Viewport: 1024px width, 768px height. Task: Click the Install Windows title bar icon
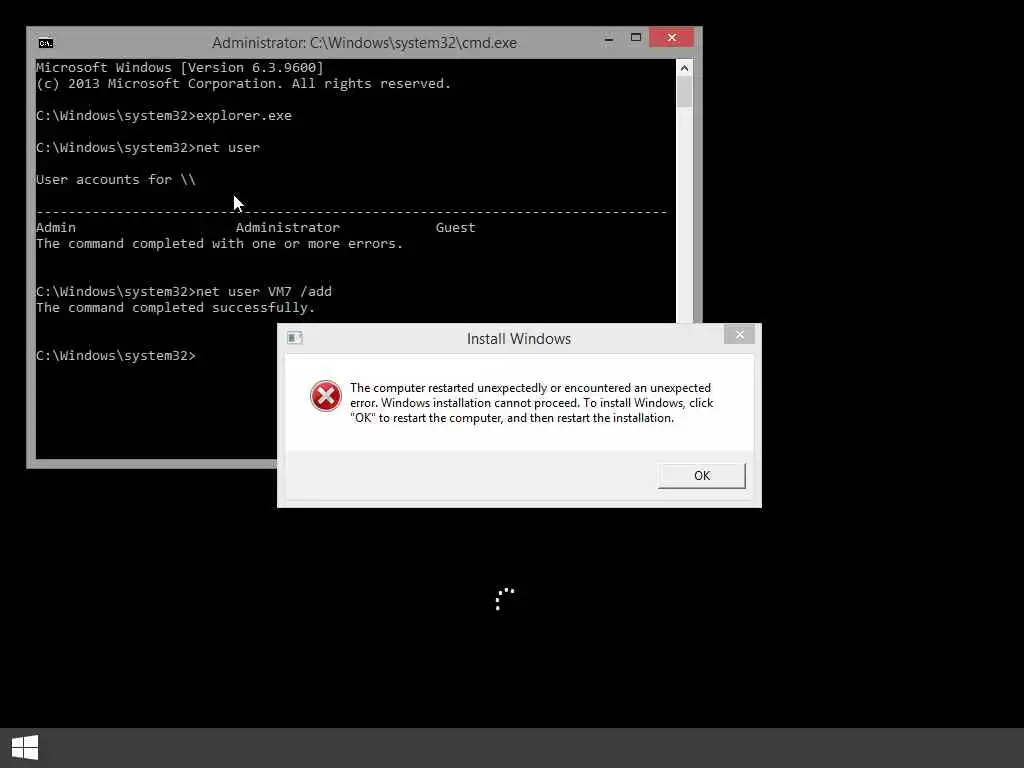coord(295,338)
